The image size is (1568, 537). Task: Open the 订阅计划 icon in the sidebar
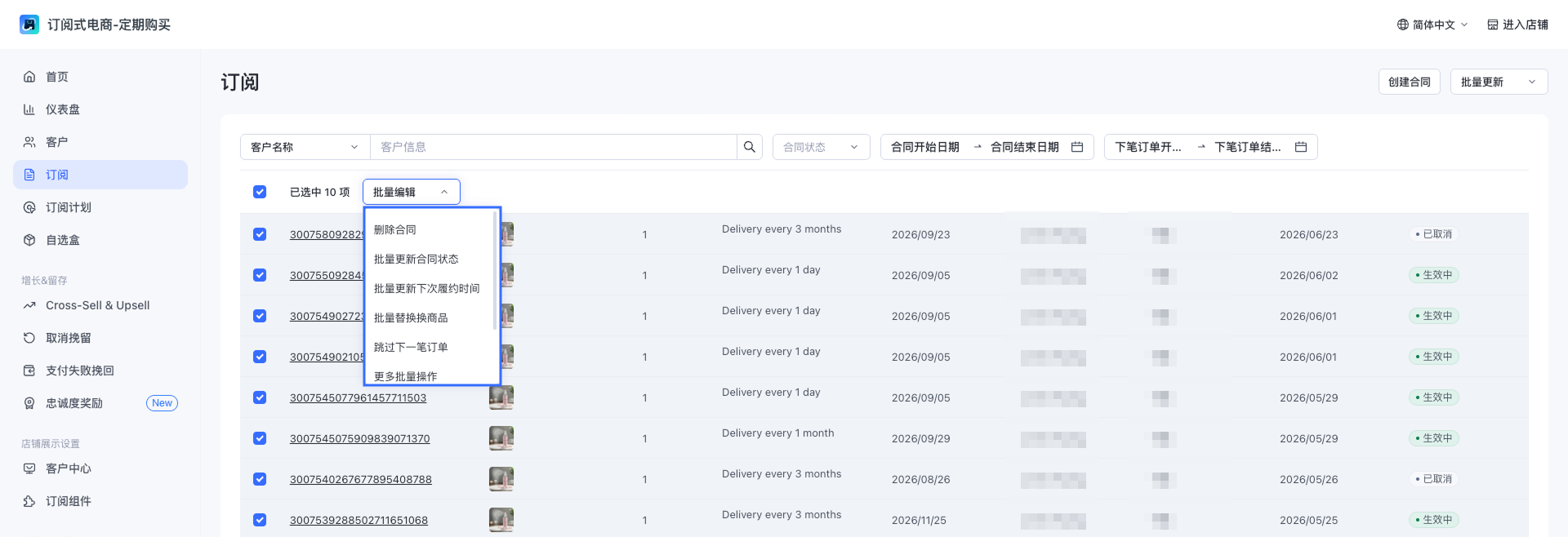29,207
